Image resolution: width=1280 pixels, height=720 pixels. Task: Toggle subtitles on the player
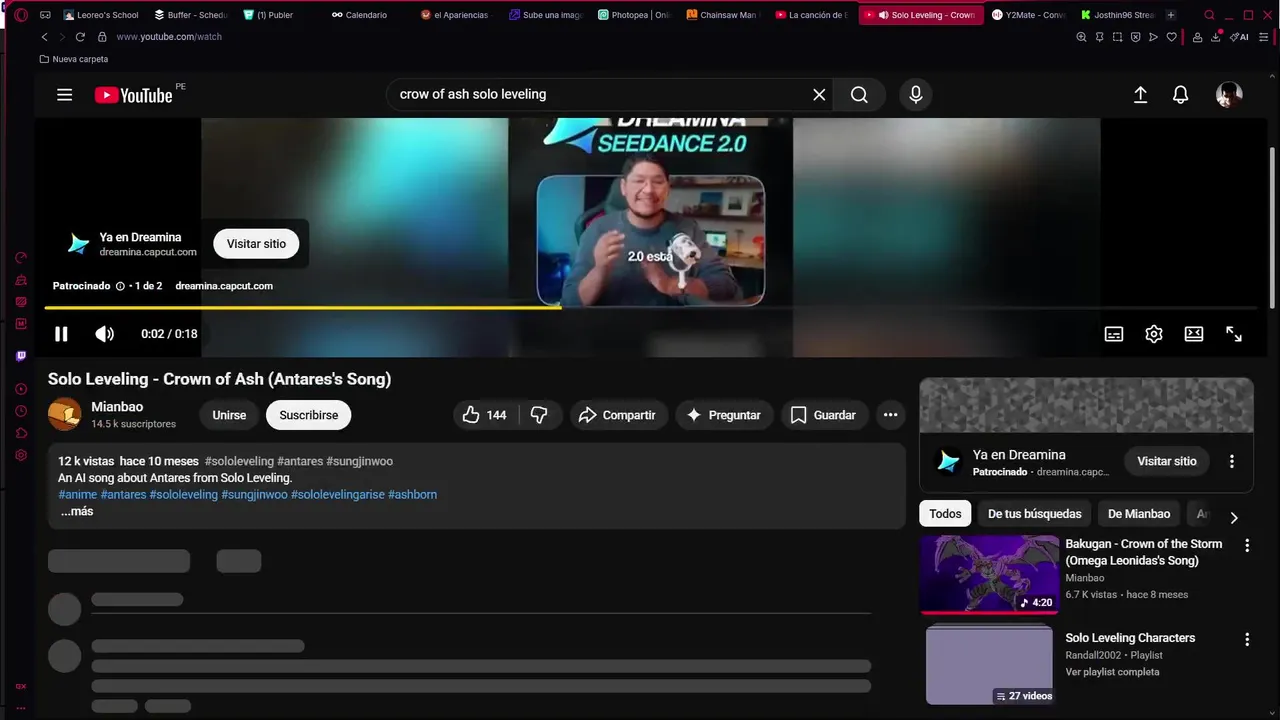(x=1114, y=334)
